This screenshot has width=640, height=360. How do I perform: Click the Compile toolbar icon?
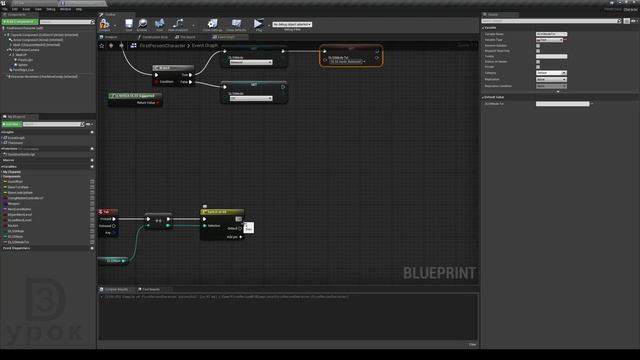click(104, 24)
